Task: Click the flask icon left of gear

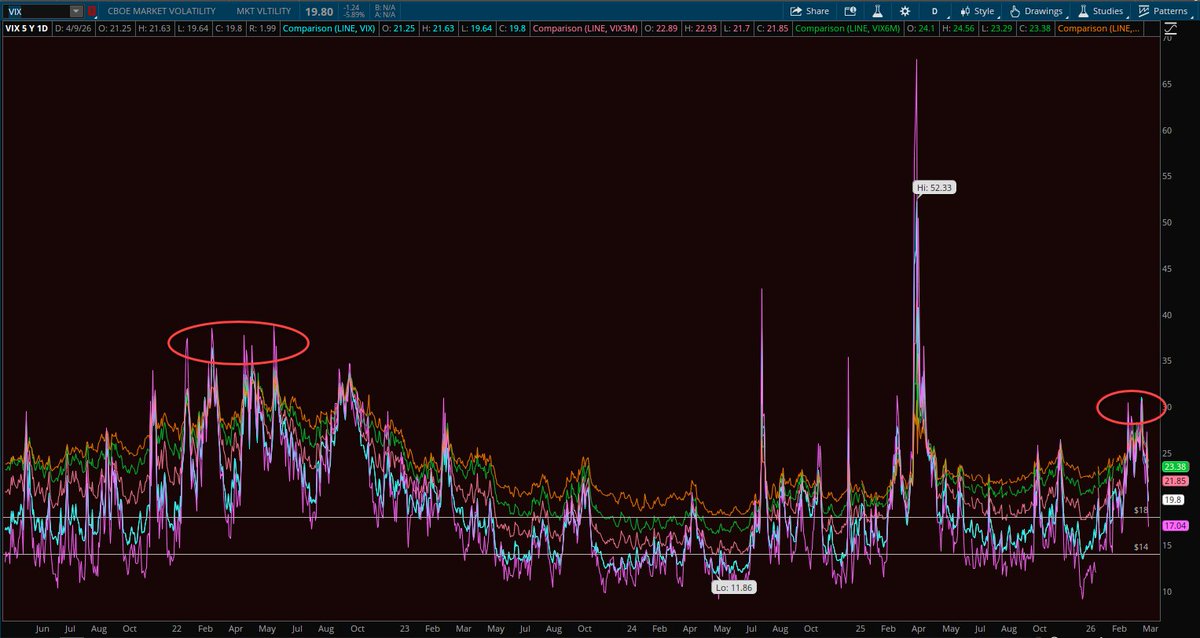Action: pos(877,11)
